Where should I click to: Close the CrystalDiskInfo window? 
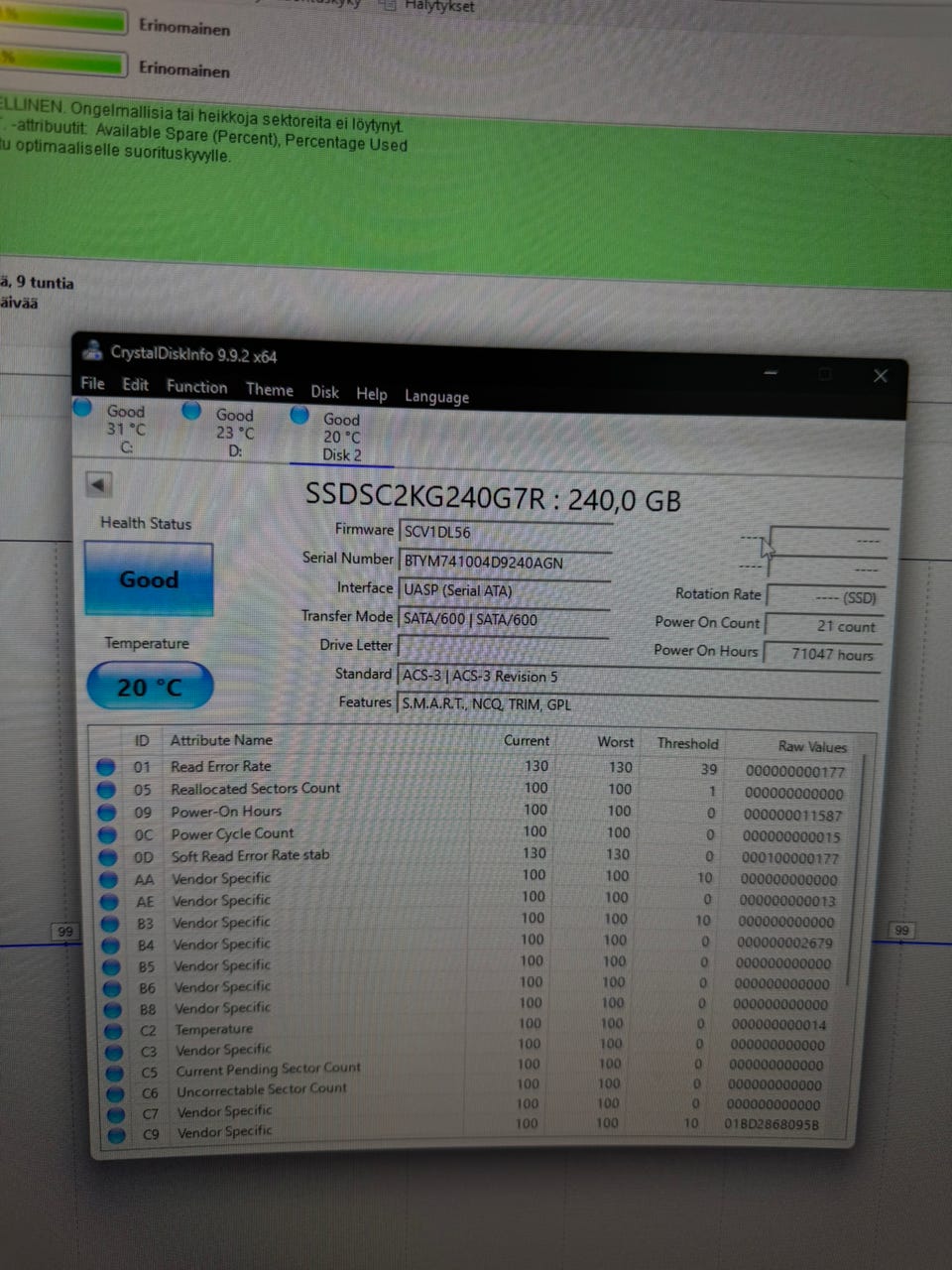(x=880, y=376)
